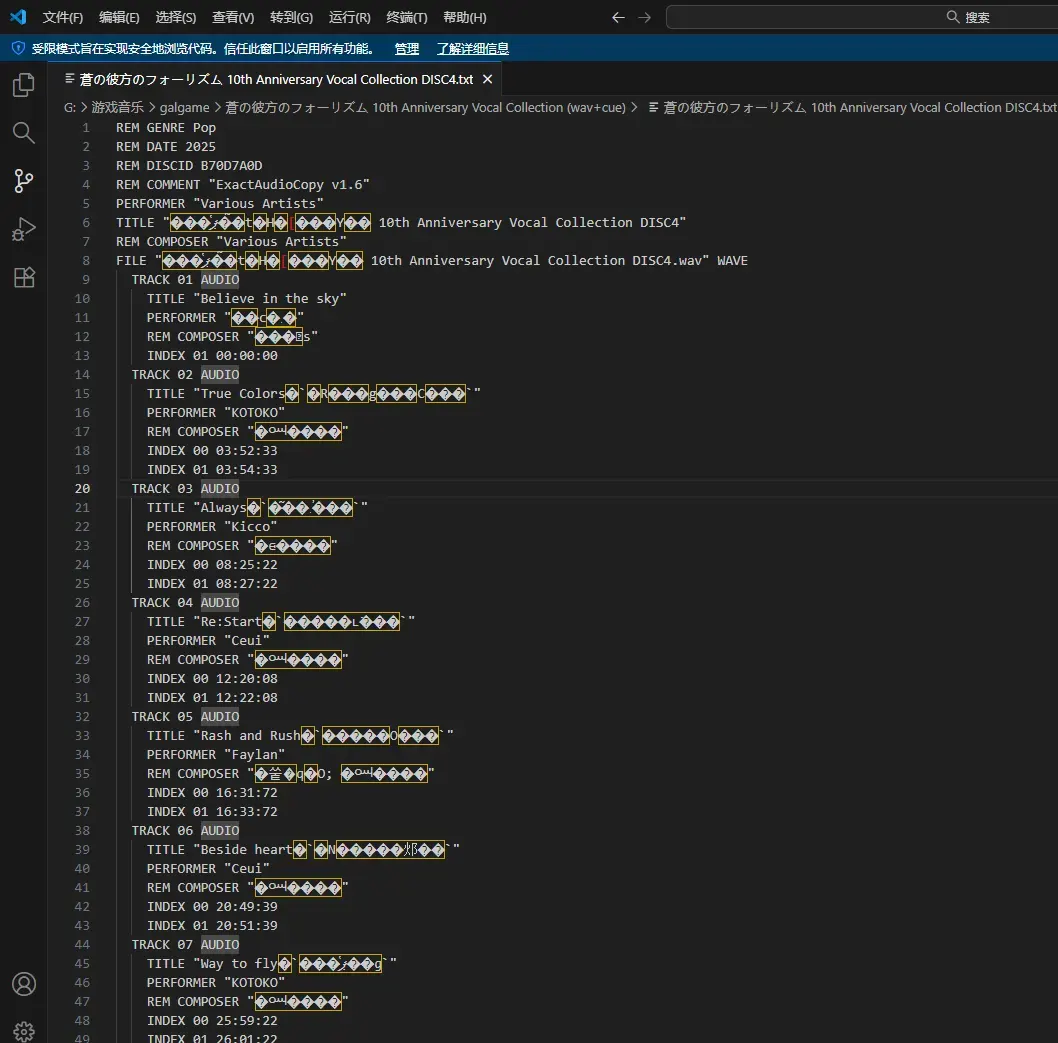Open the Run and Debug view
Screen dimensions: 1058x1043
tap(24, 229)
